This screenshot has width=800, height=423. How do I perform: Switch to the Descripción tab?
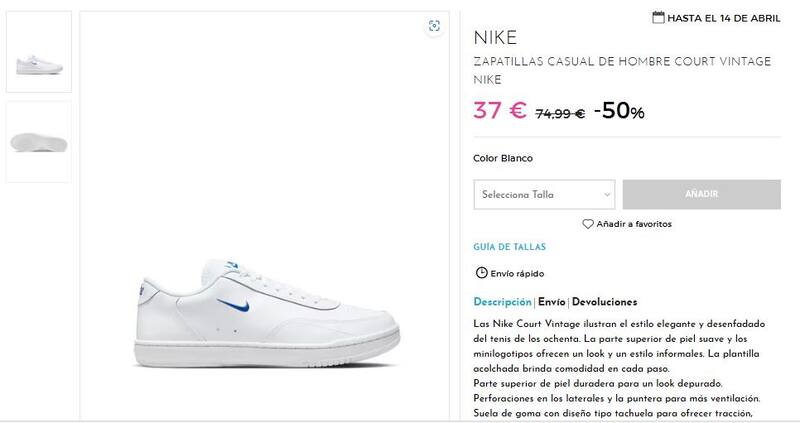click(502, 302)
